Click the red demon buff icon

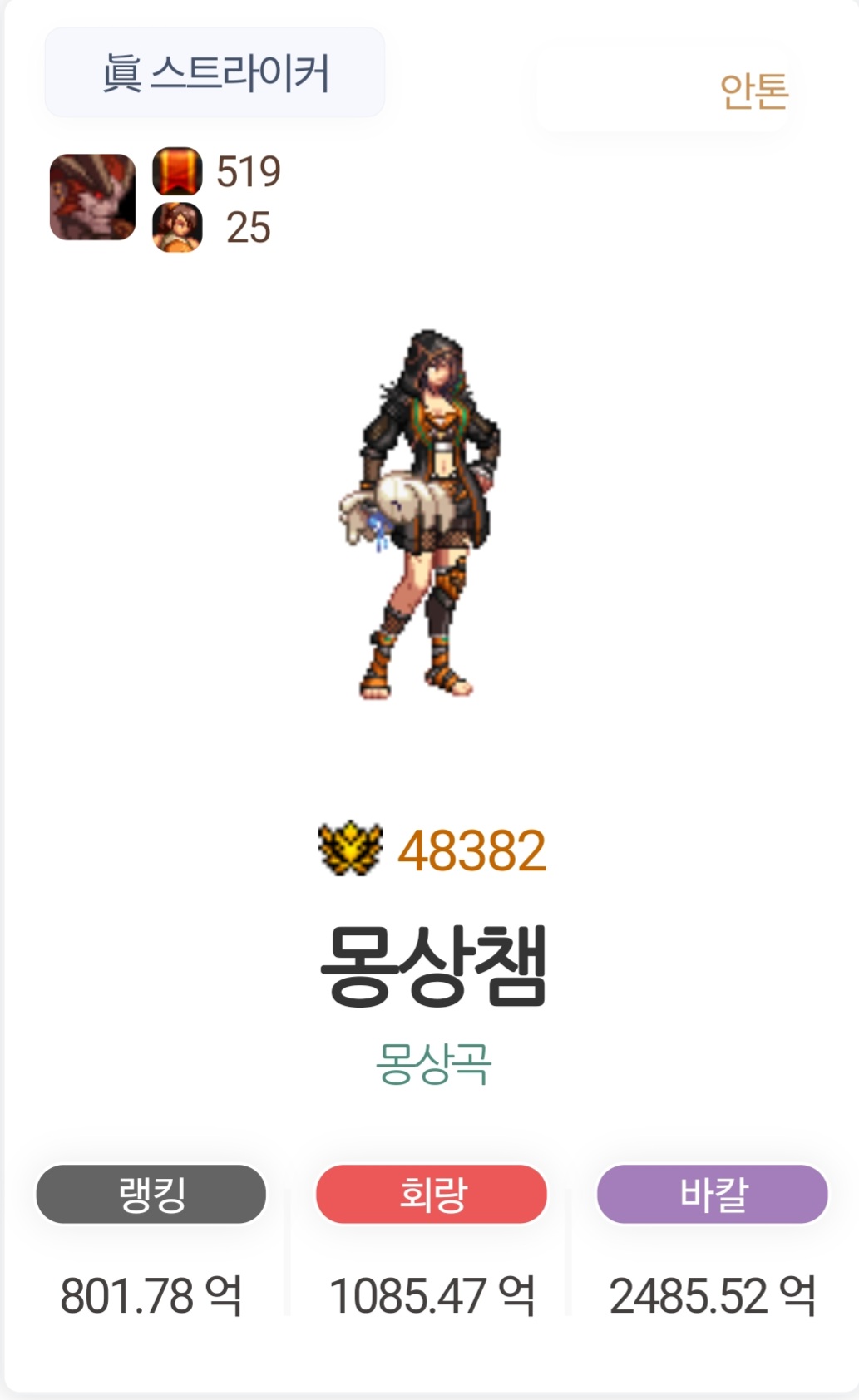tap(92, 197)
